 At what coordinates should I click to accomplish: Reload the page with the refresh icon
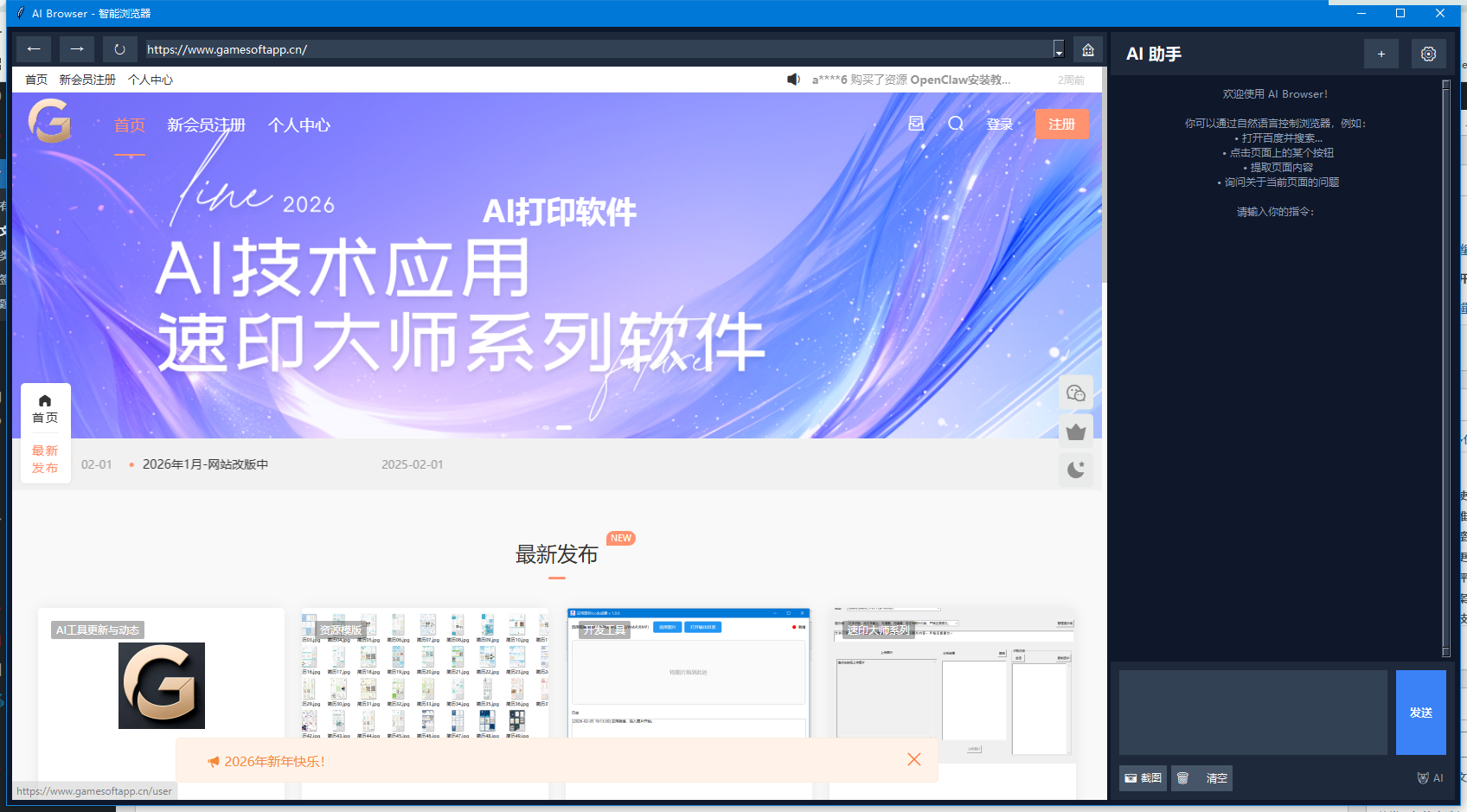pos(119,49)
